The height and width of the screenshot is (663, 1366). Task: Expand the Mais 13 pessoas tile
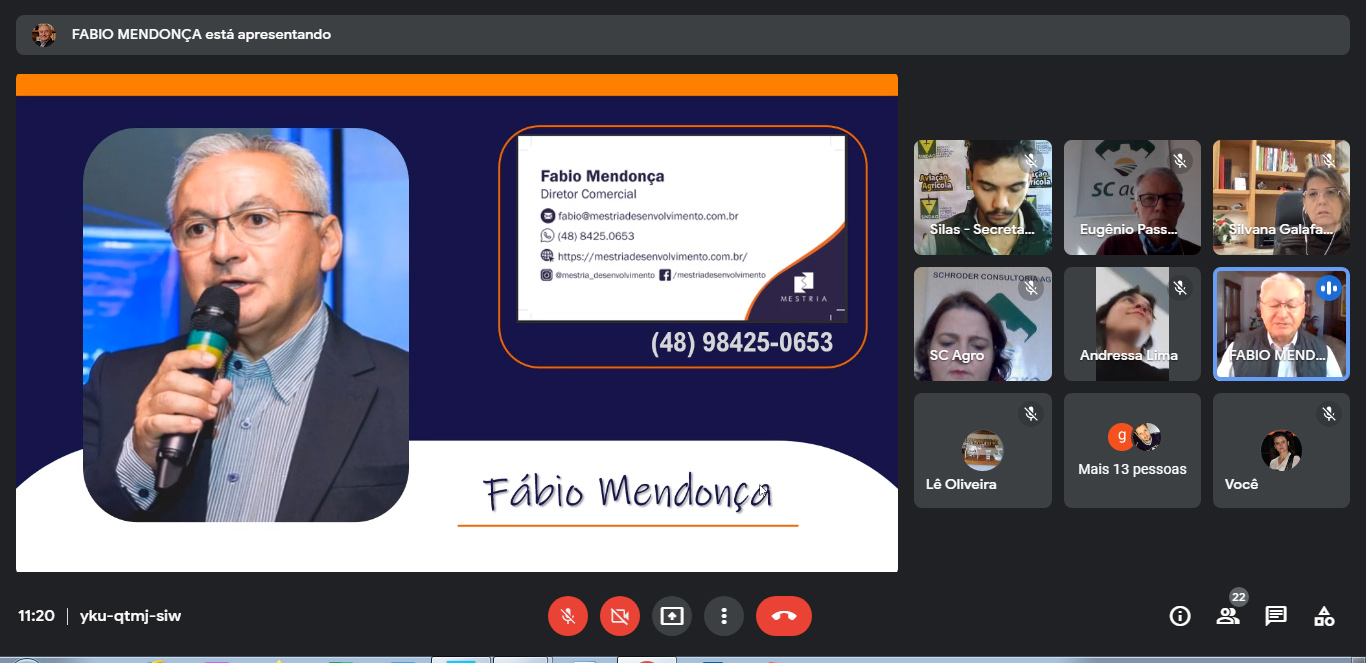click(1132, 451)
